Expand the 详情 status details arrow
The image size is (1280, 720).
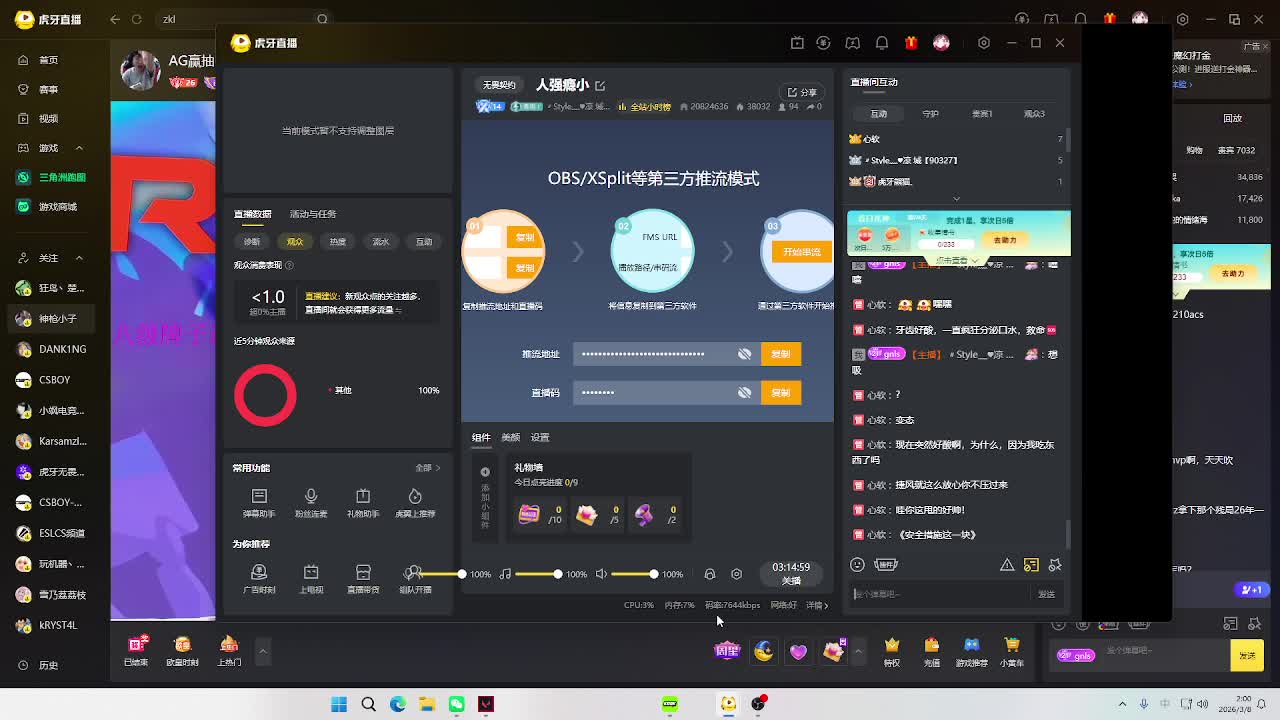click(817, 605)
